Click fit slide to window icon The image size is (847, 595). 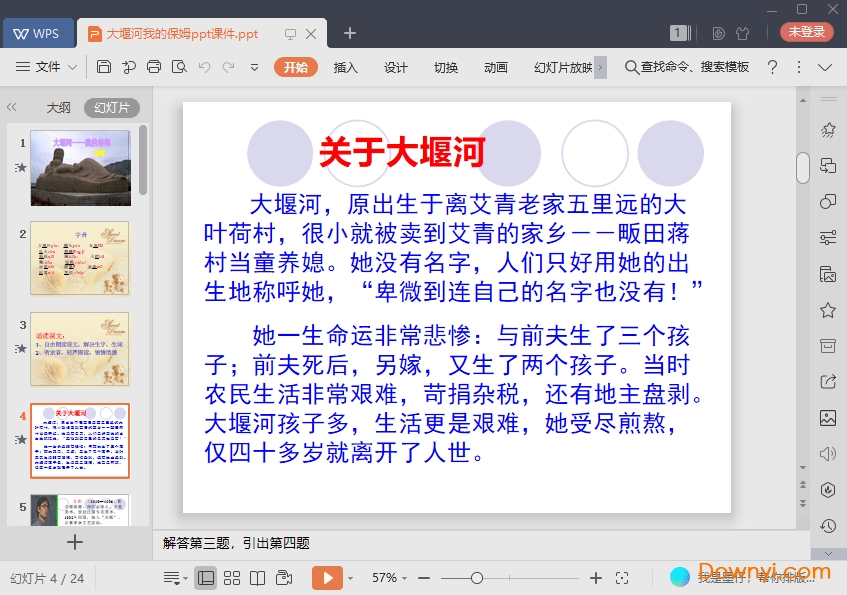pyautogui.click(x=622, y=578)
